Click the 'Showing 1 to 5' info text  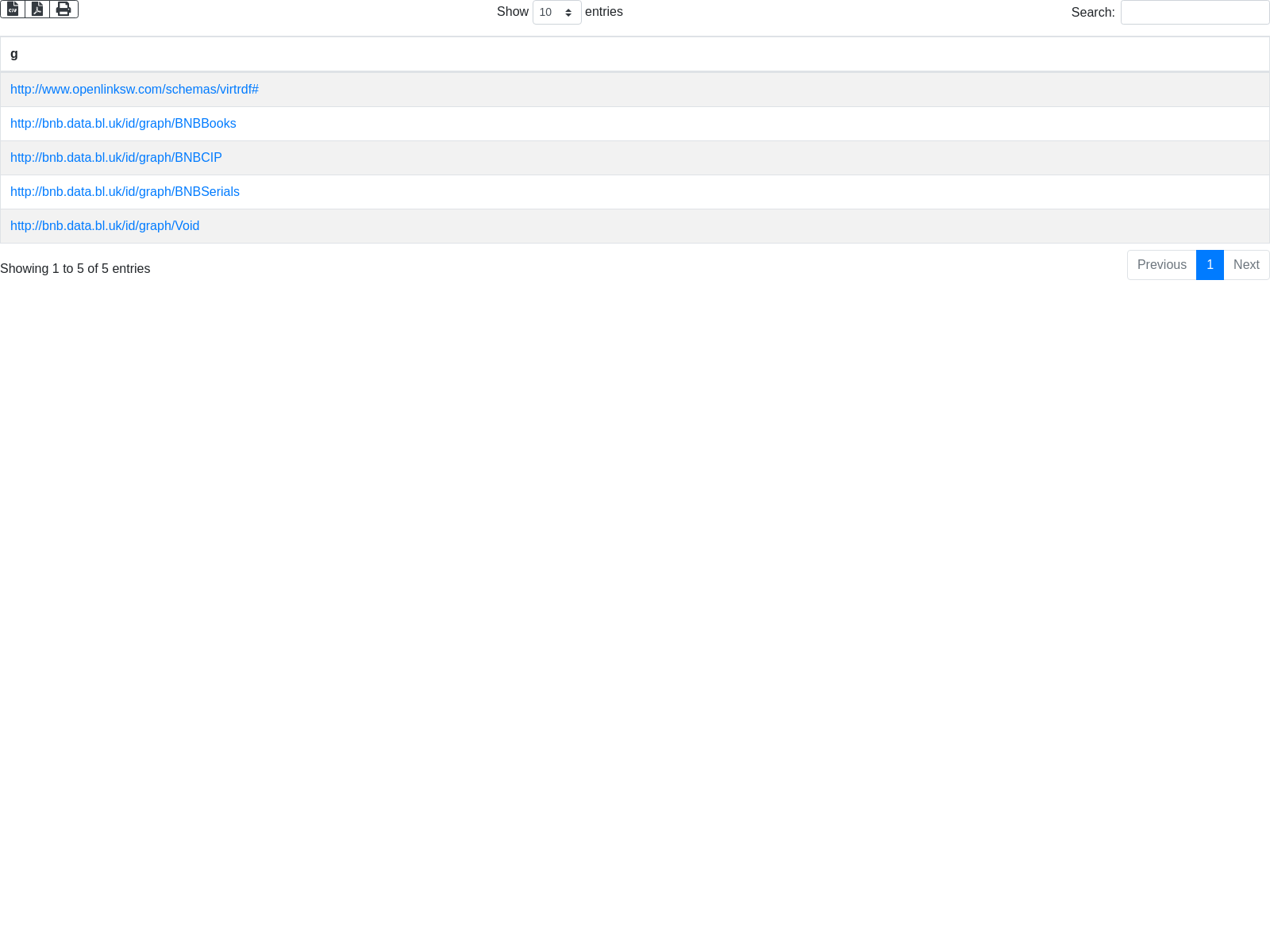coord(75,269)
